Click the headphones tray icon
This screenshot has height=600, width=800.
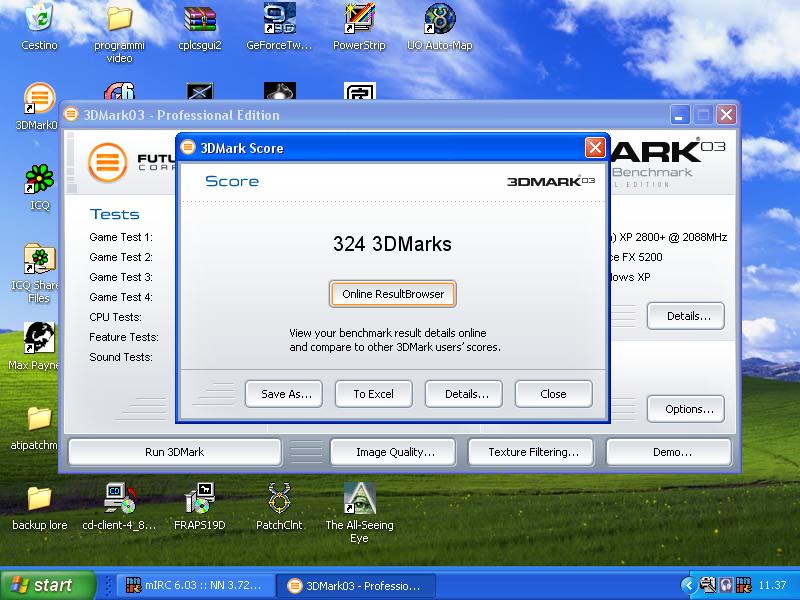[x=726, y=585]
